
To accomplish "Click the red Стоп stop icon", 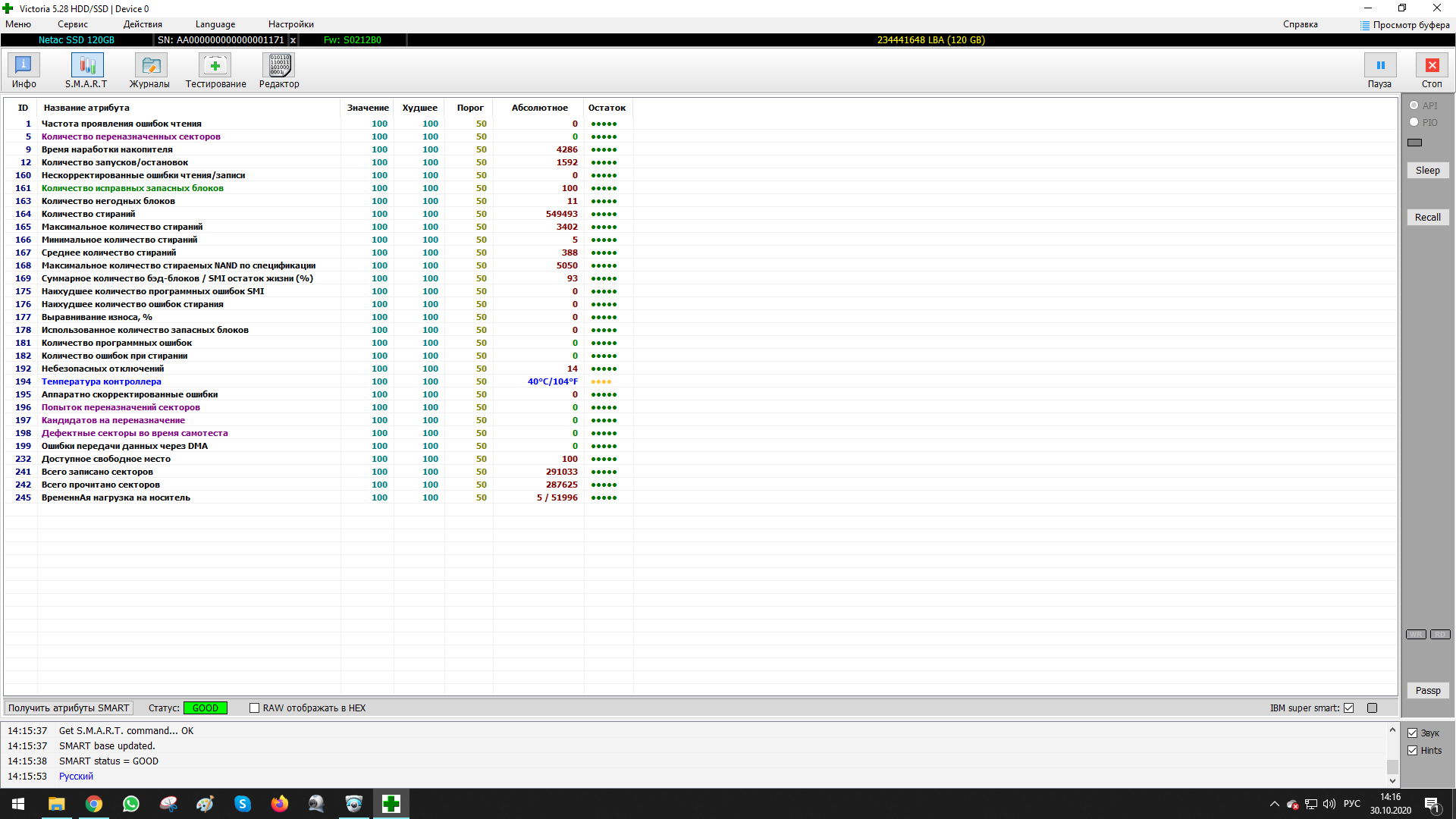I will click(x=1432, y=66).
